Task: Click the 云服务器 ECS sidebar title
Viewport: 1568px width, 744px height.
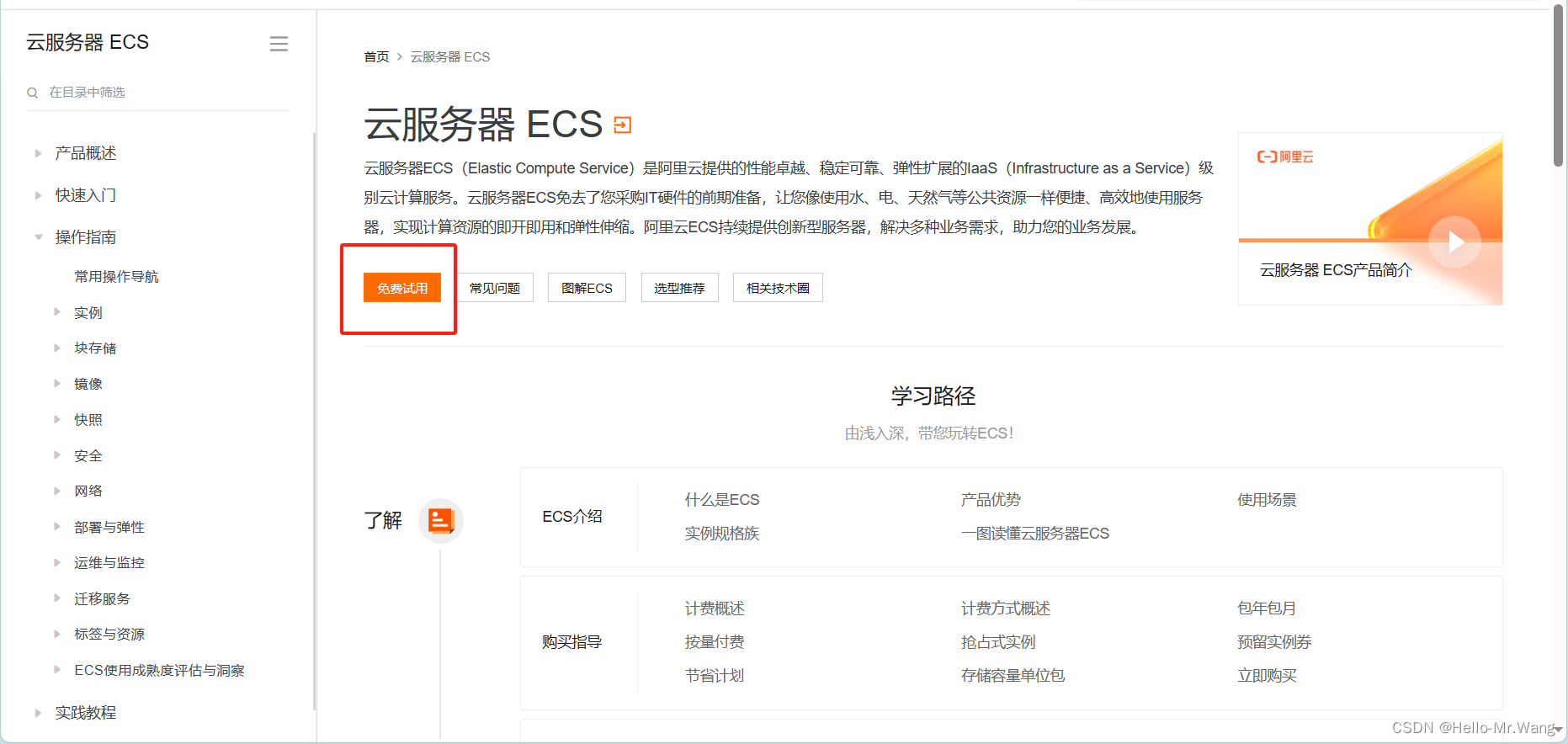Action: (x=88, y=42)
